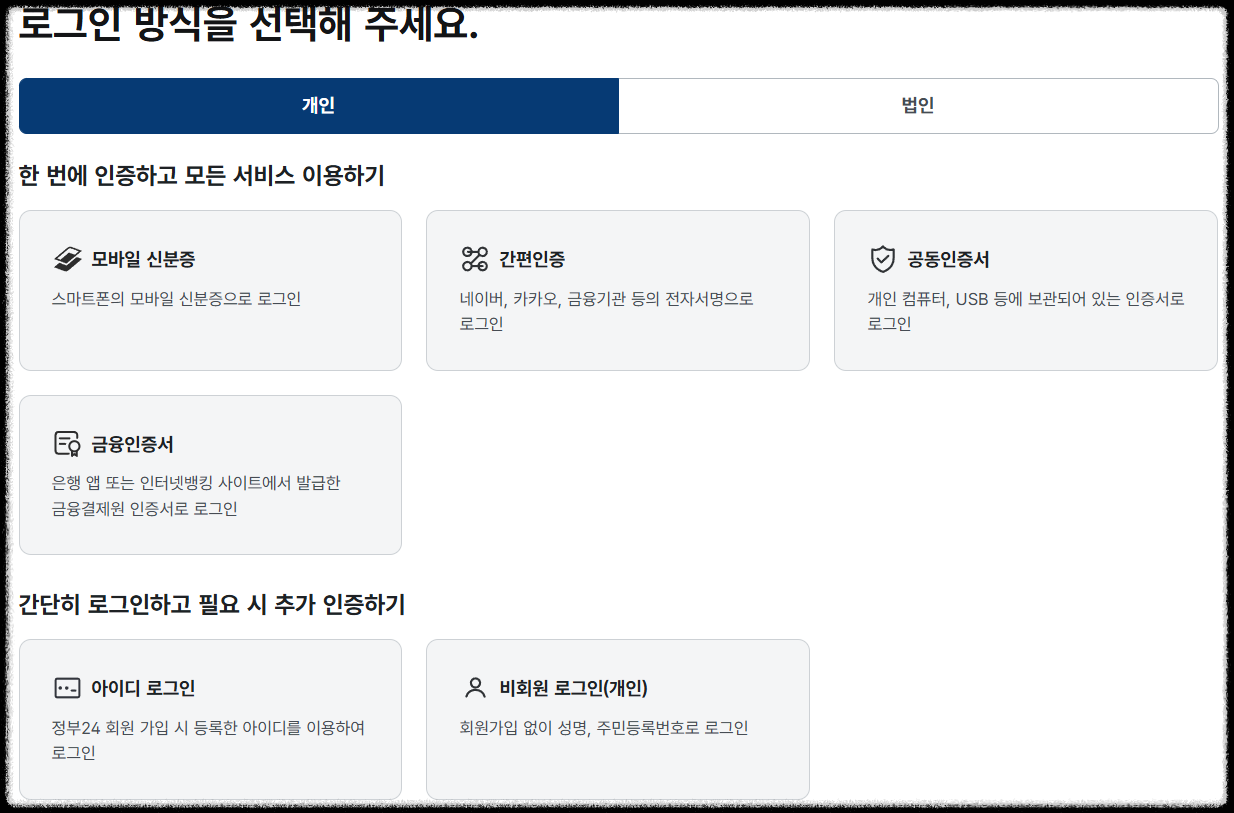1234x813 pixels.
Task: Select the 공동인증서 login card
Action: tap(1026, 290)
